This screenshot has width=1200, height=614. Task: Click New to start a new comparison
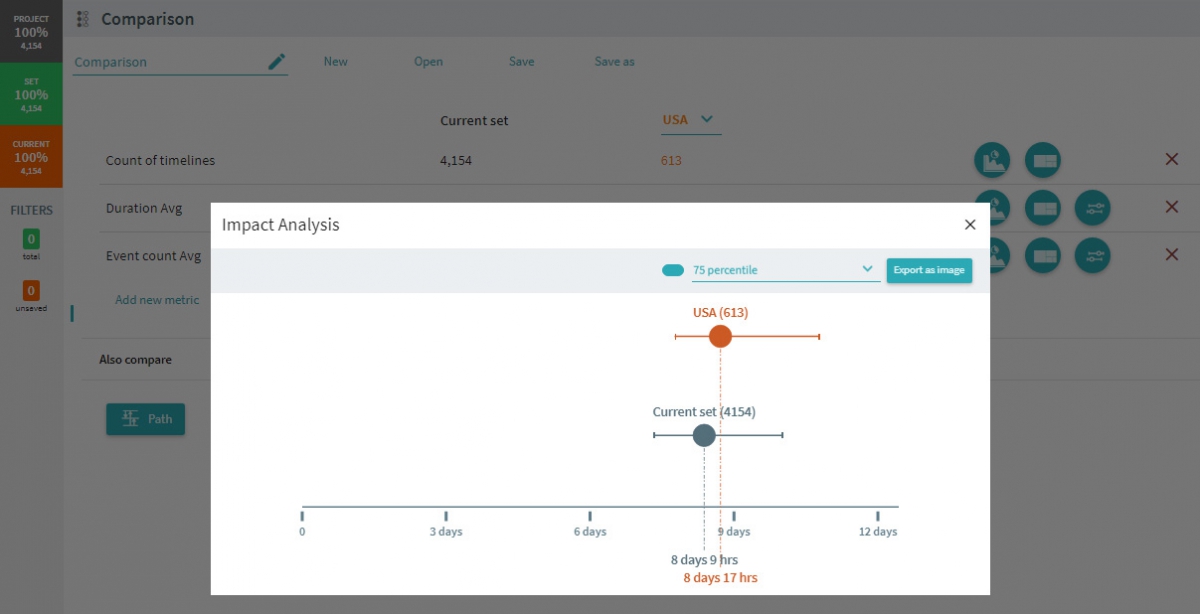335,61
